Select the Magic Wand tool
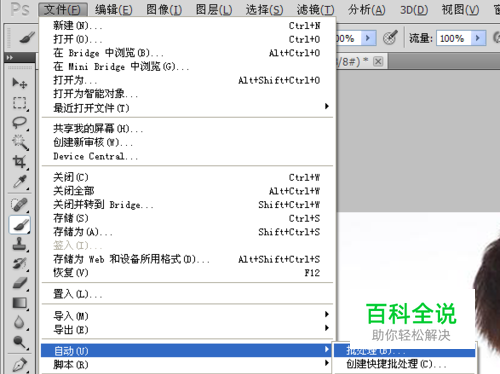 coord(20,142)
